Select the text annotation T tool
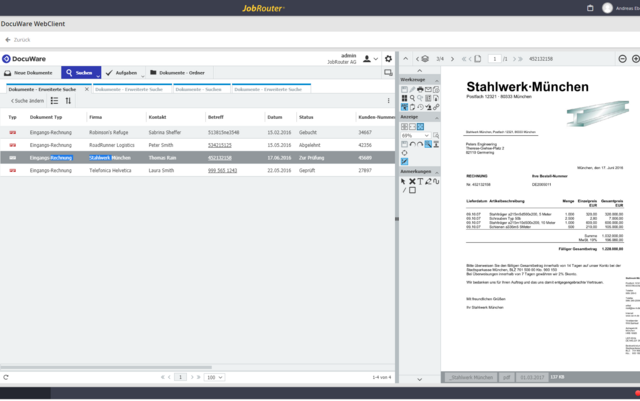The width and height of the screenshot is (640, 401). pyautogui.click(x=420, y=181)
